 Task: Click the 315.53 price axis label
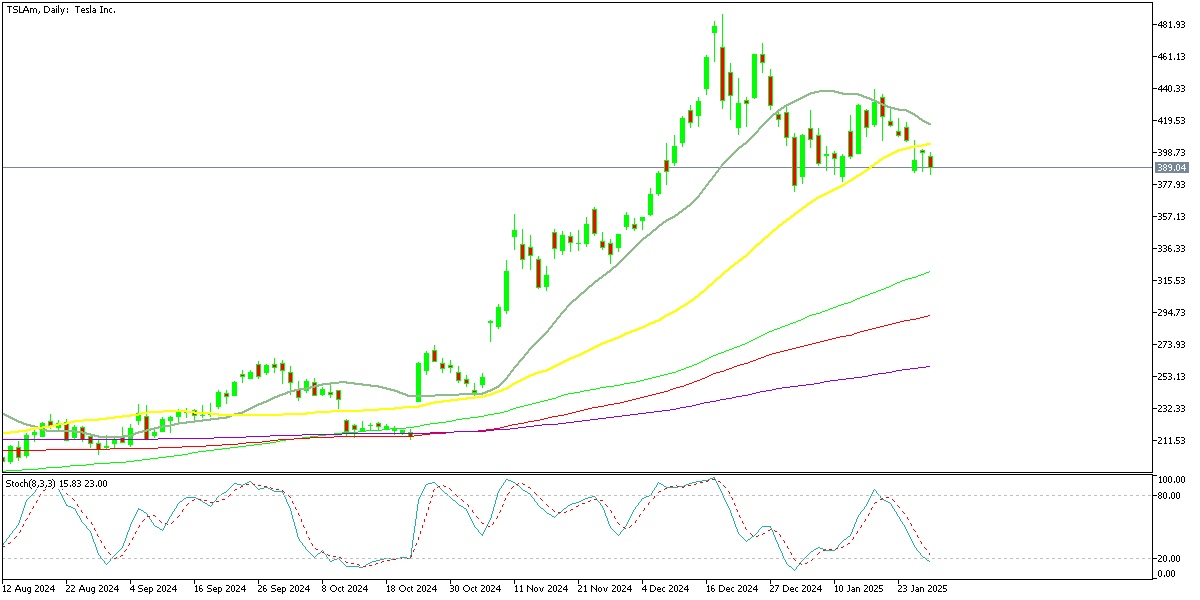pyautogui.click(x=1170, y=280)
